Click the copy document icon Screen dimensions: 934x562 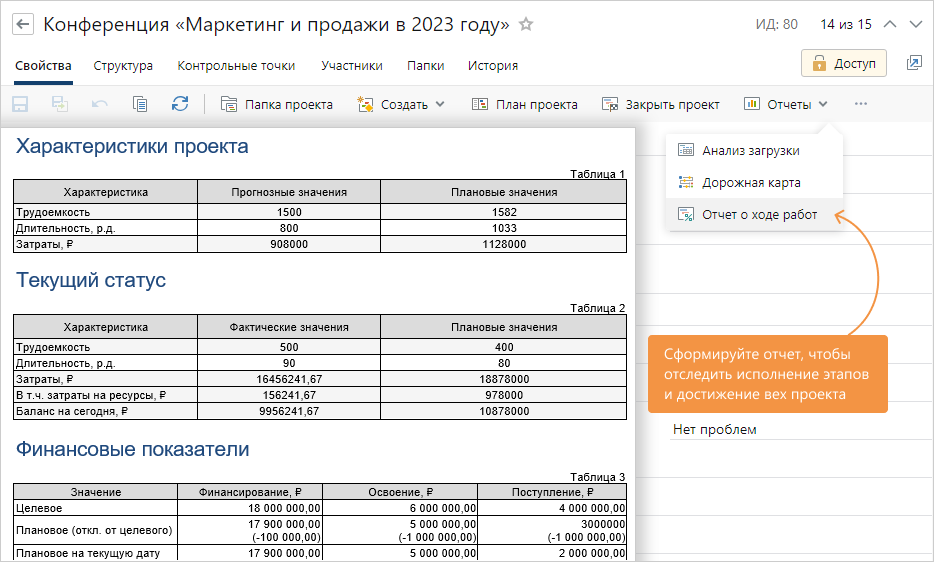(x=140, y=104)
